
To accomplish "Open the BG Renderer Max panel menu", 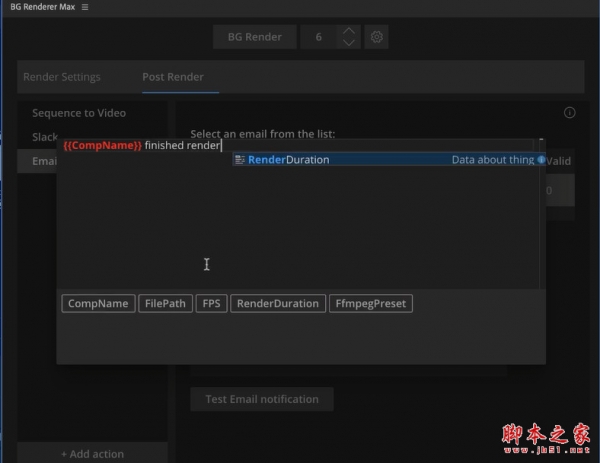I will tap(85, 7).
